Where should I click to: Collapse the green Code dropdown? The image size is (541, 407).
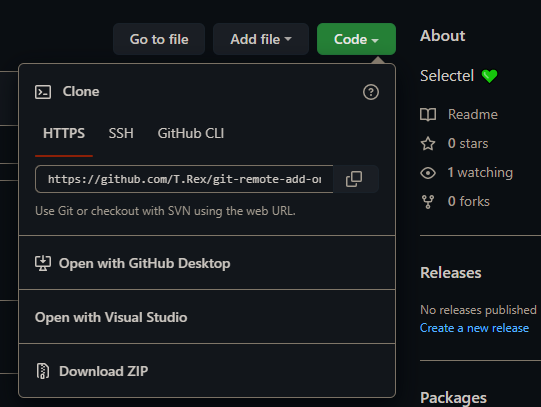point(356,39)
